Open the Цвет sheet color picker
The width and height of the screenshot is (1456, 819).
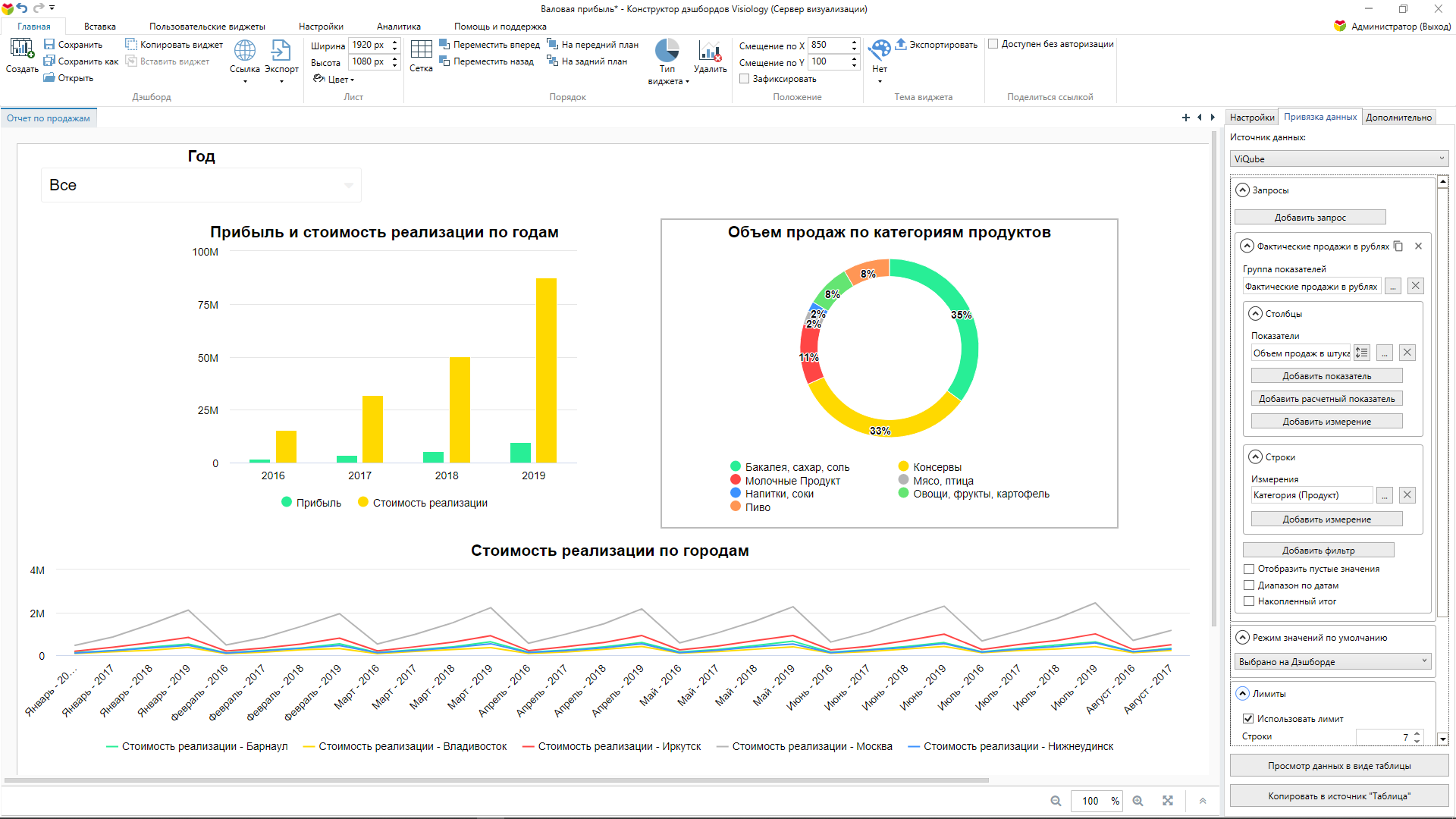[x=334, y=79]
